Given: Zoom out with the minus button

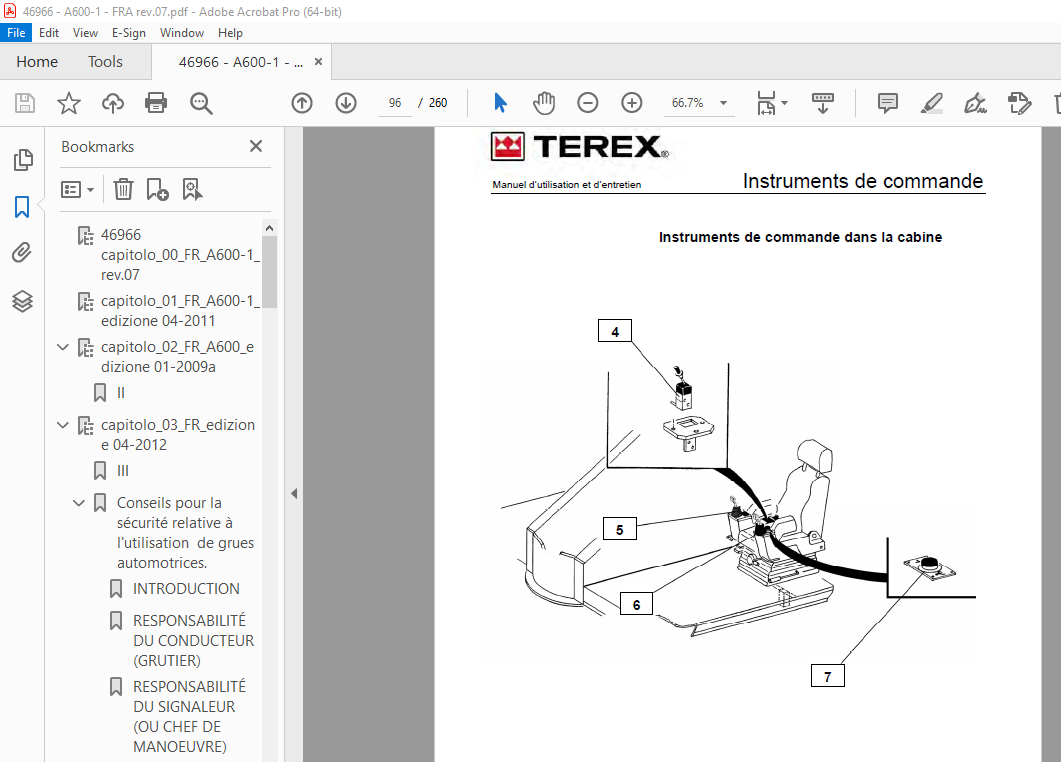Looking at the screenshot, I should click(x=587, y=103).
